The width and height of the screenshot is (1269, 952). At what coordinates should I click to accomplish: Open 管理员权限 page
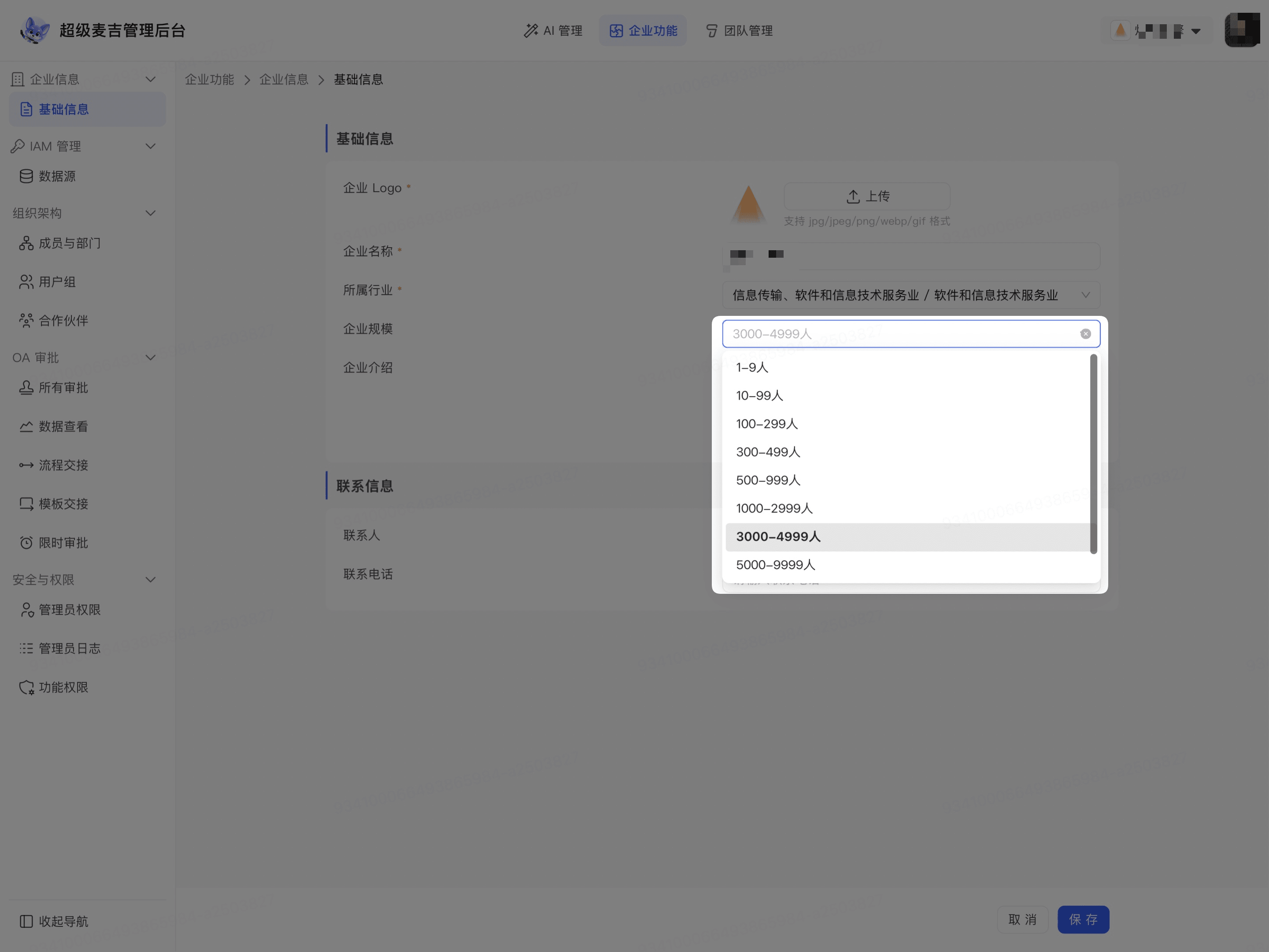click(x=87, y=610)
